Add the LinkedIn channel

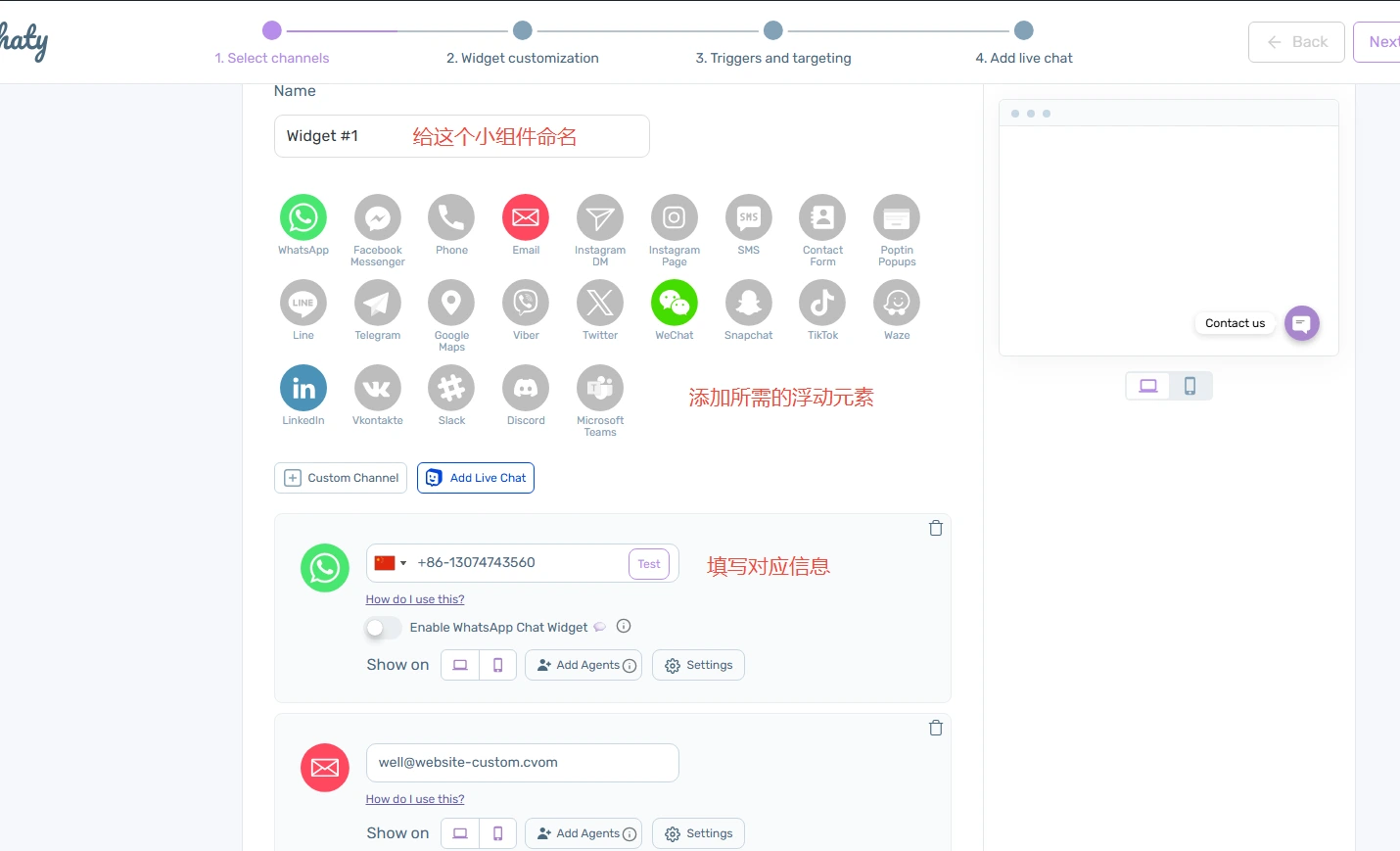[303, 388]
